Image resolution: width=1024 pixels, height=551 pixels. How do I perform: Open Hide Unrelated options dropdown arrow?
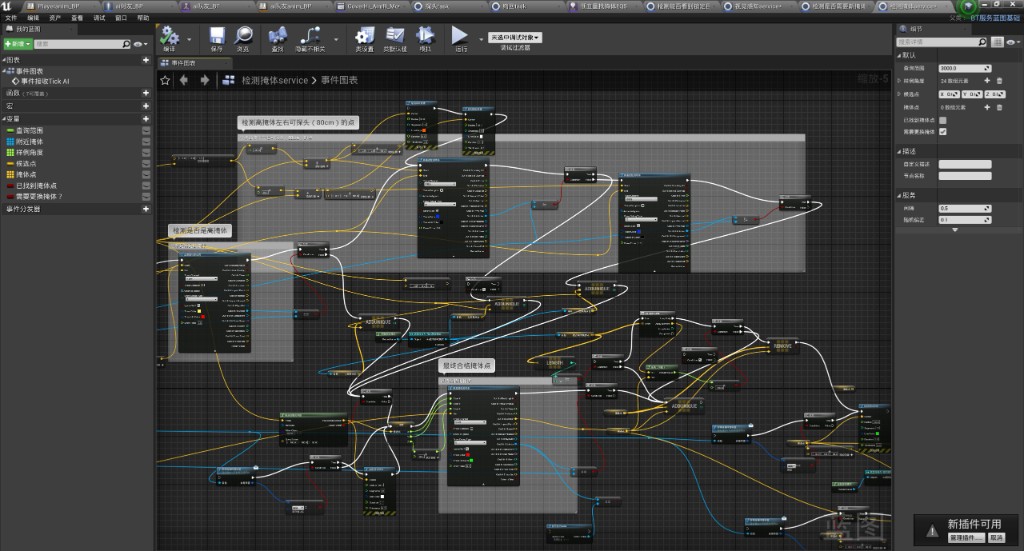tap(336, 40)
